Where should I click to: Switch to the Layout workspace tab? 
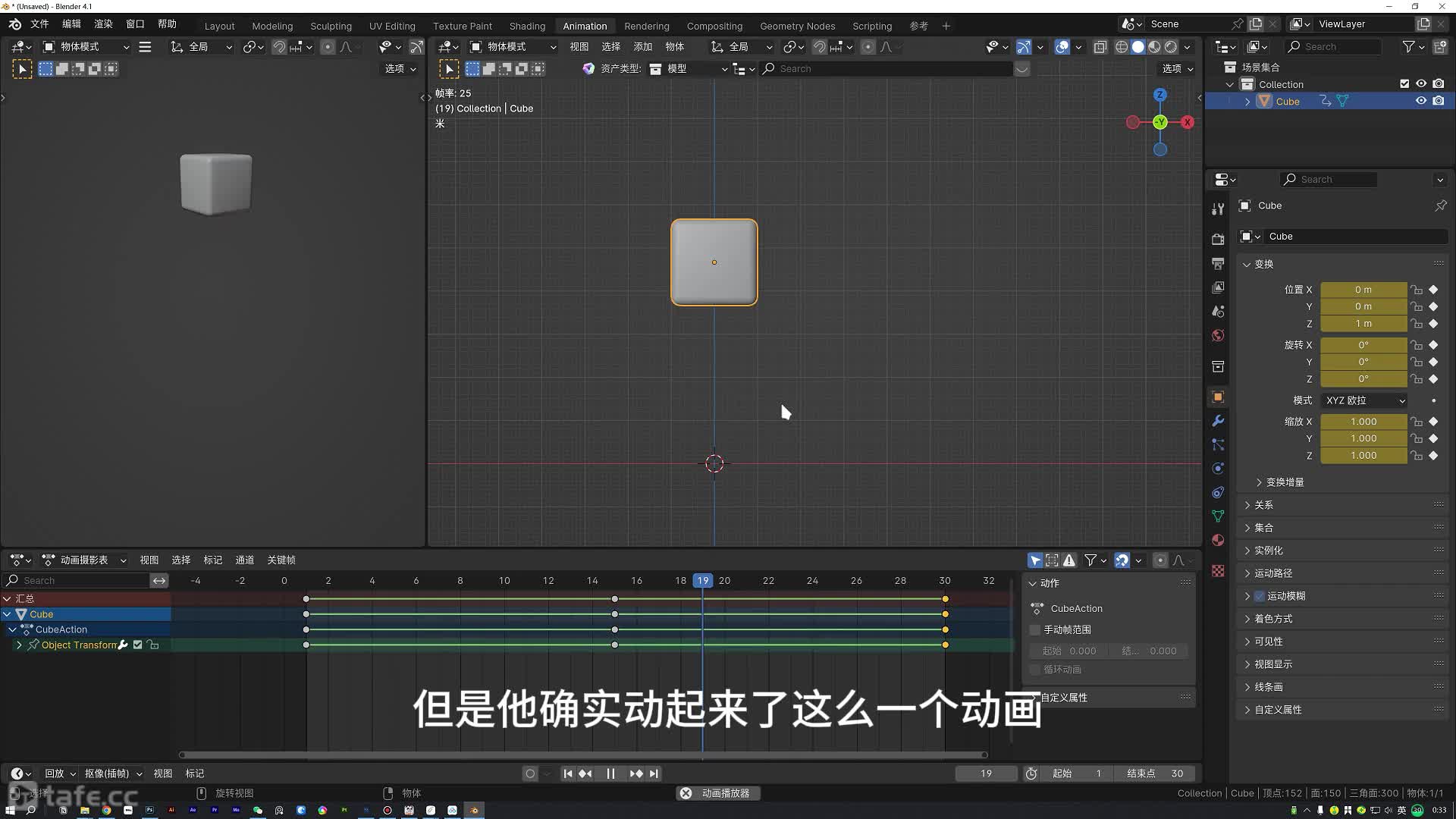click(219, 26)
